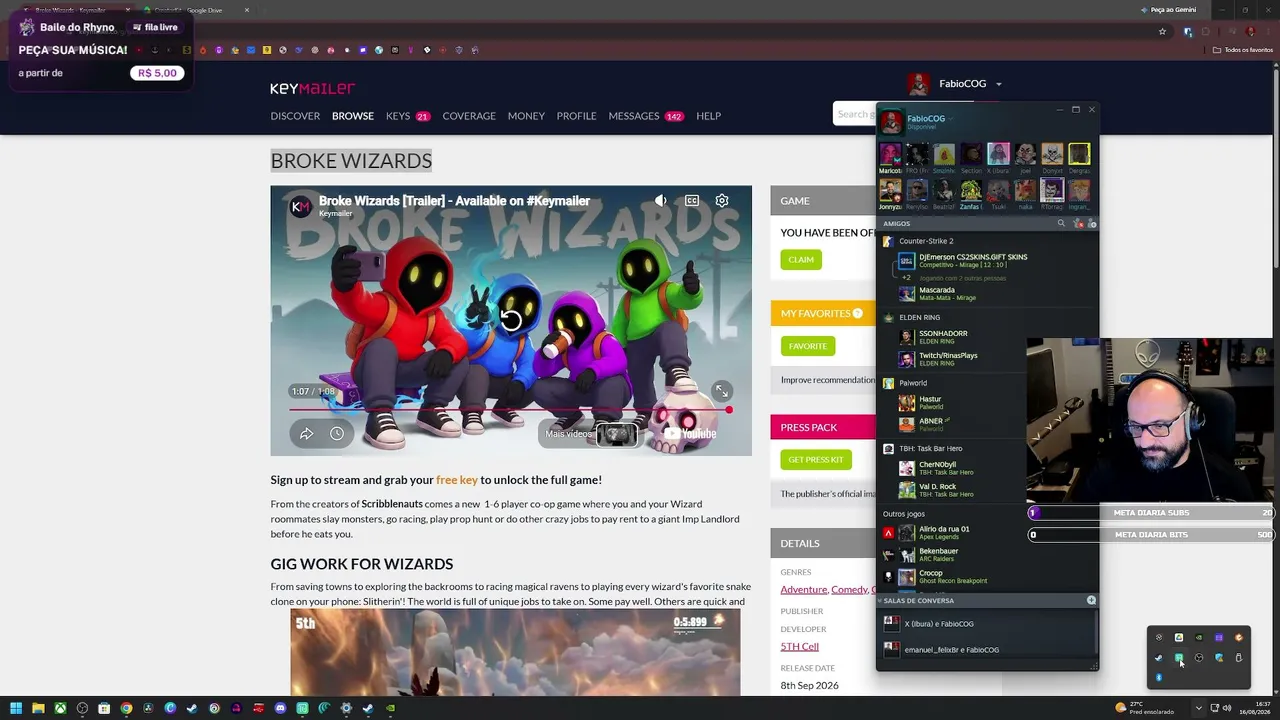Mute the Broke Wizards trailer volume
1280x720 pixels.
pyautogui.click(x=661, y=201)
